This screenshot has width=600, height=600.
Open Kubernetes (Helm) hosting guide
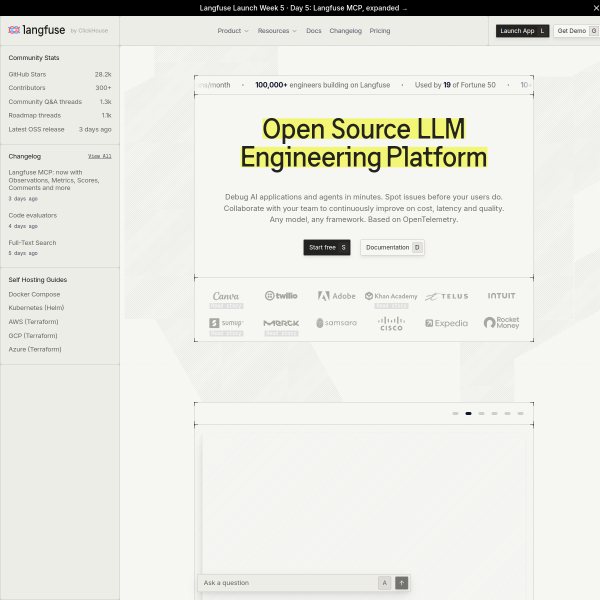coord(36,308)
